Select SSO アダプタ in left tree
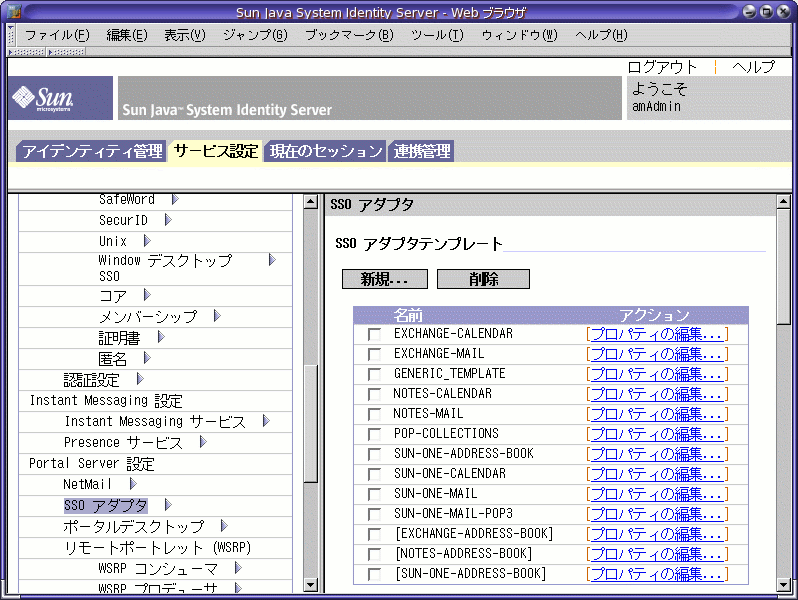Viewport: 798px width, 600px height. pos(105,505)
